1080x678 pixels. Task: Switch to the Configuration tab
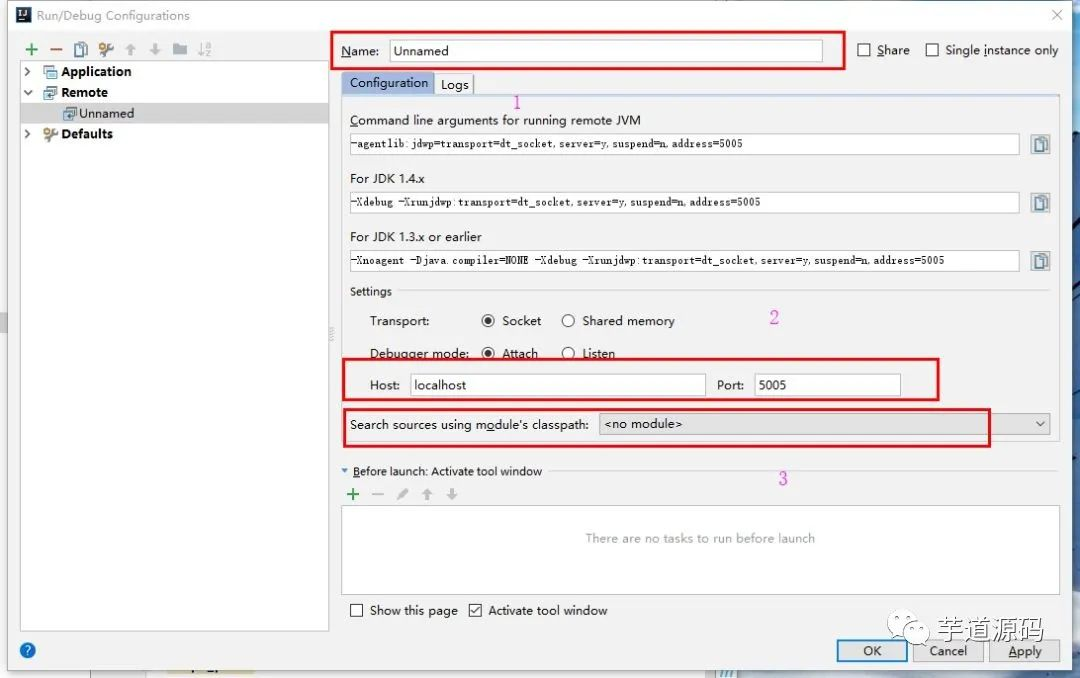(x=388, y=83)
